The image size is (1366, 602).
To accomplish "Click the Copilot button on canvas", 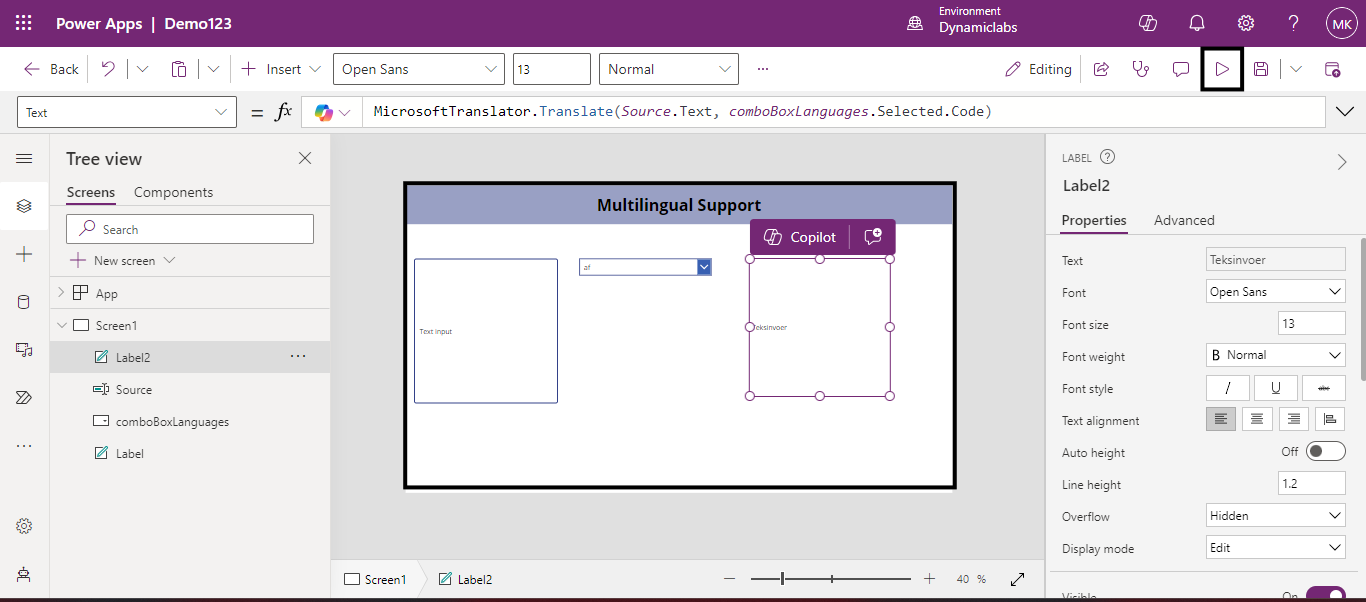I will 800,237.
